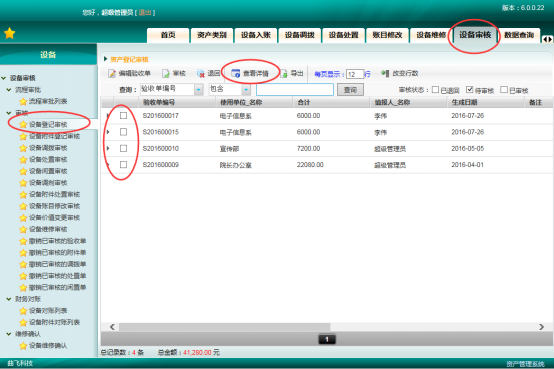Image resolution: width=554 pixels, height=369 pixels.
Task: Open 查看详情 view details icon
Action: point(235,73)
